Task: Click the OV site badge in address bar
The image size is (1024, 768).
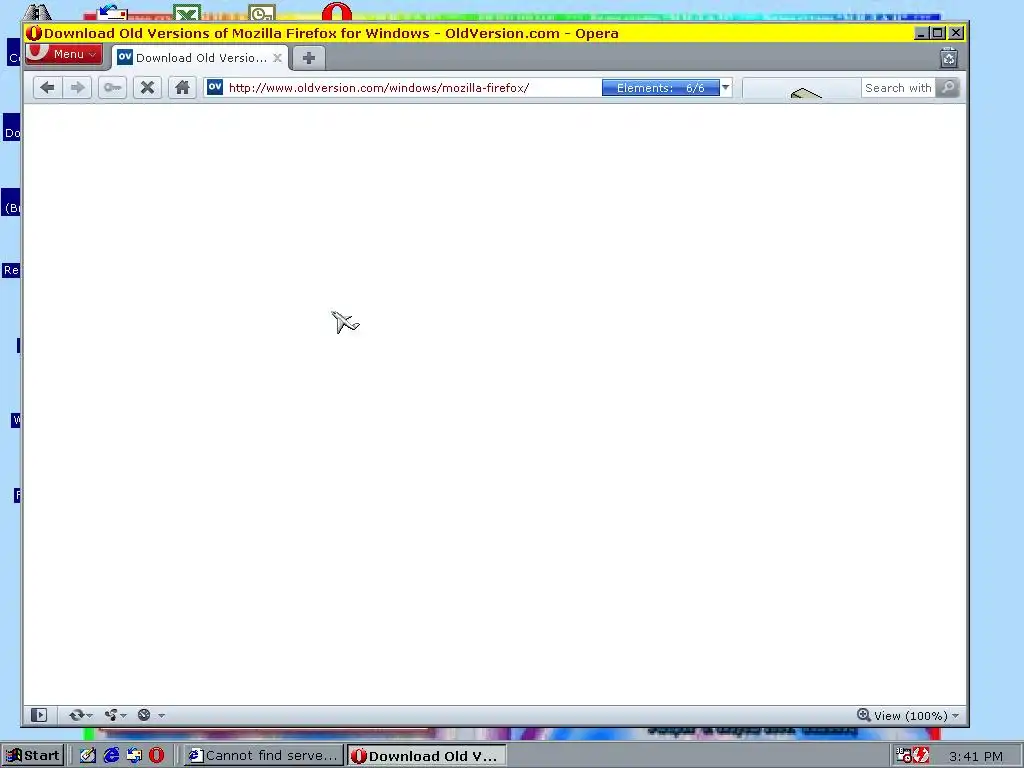Action: point(215,88)
